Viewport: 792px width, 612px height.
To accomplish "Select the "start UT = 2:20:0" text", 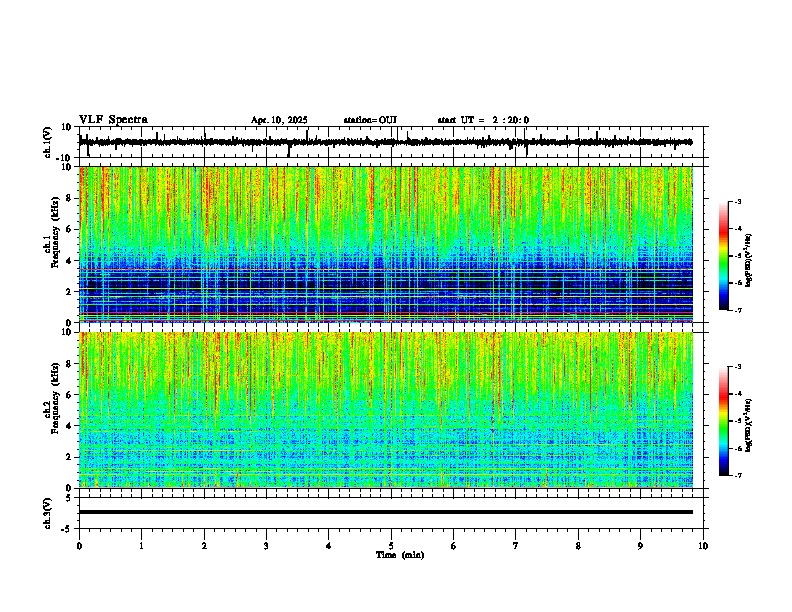I will point(483,120).
